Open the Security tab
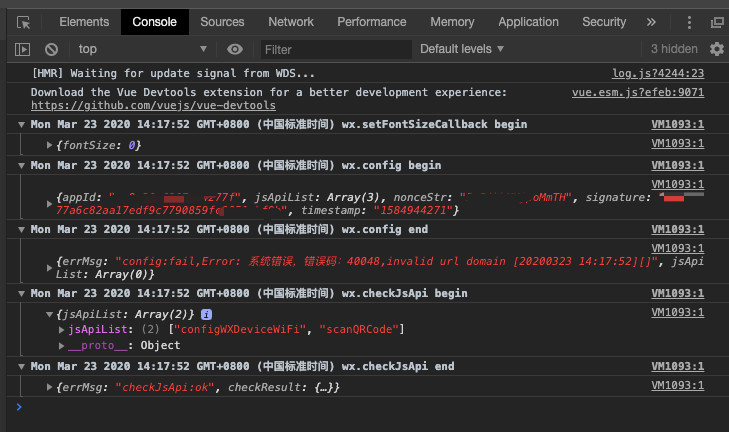729x432 pixels. pyautogui.click(x=604, y=22)
